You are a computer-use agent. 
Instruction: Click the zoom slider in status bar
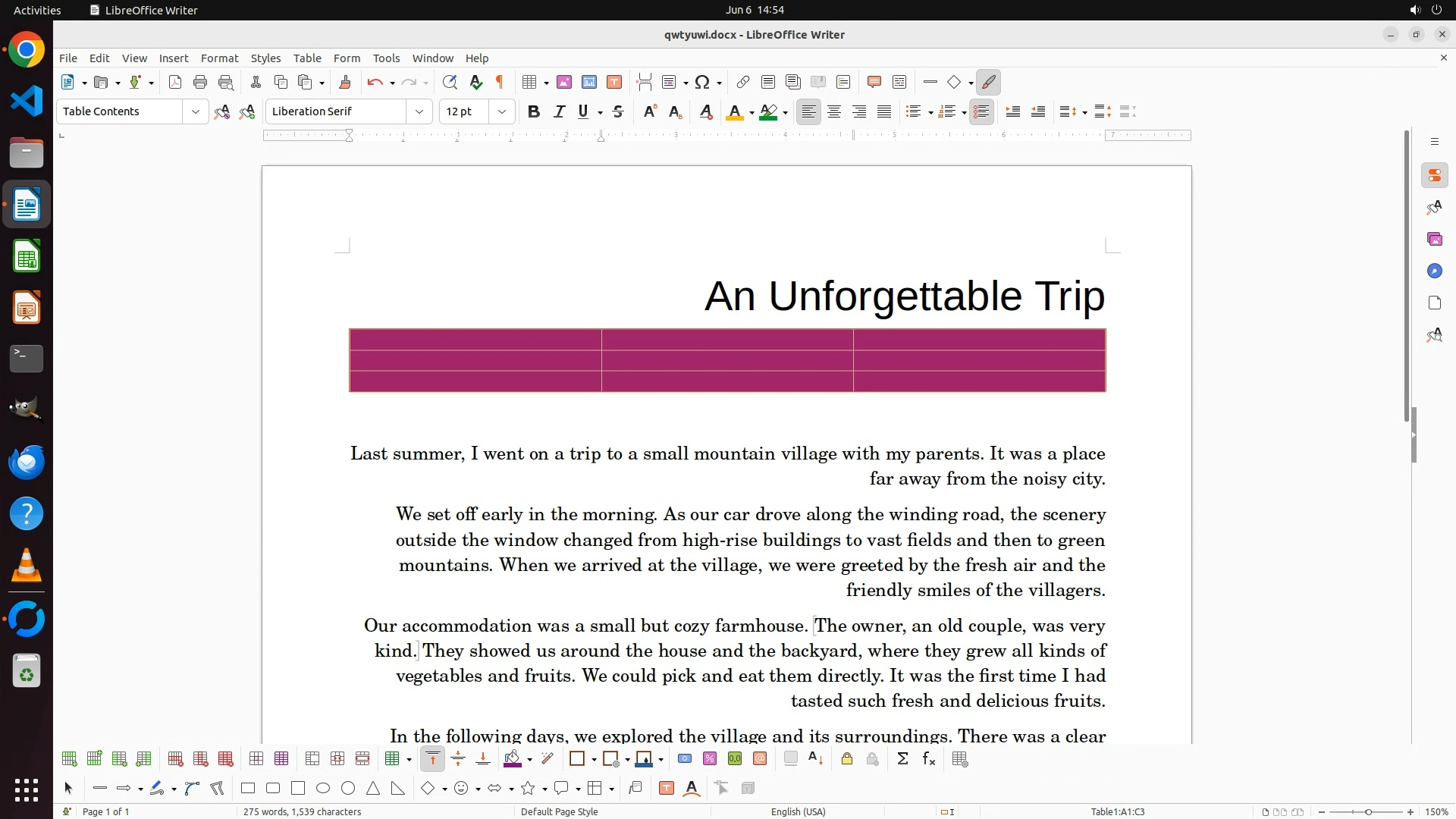coord(1367,811)
